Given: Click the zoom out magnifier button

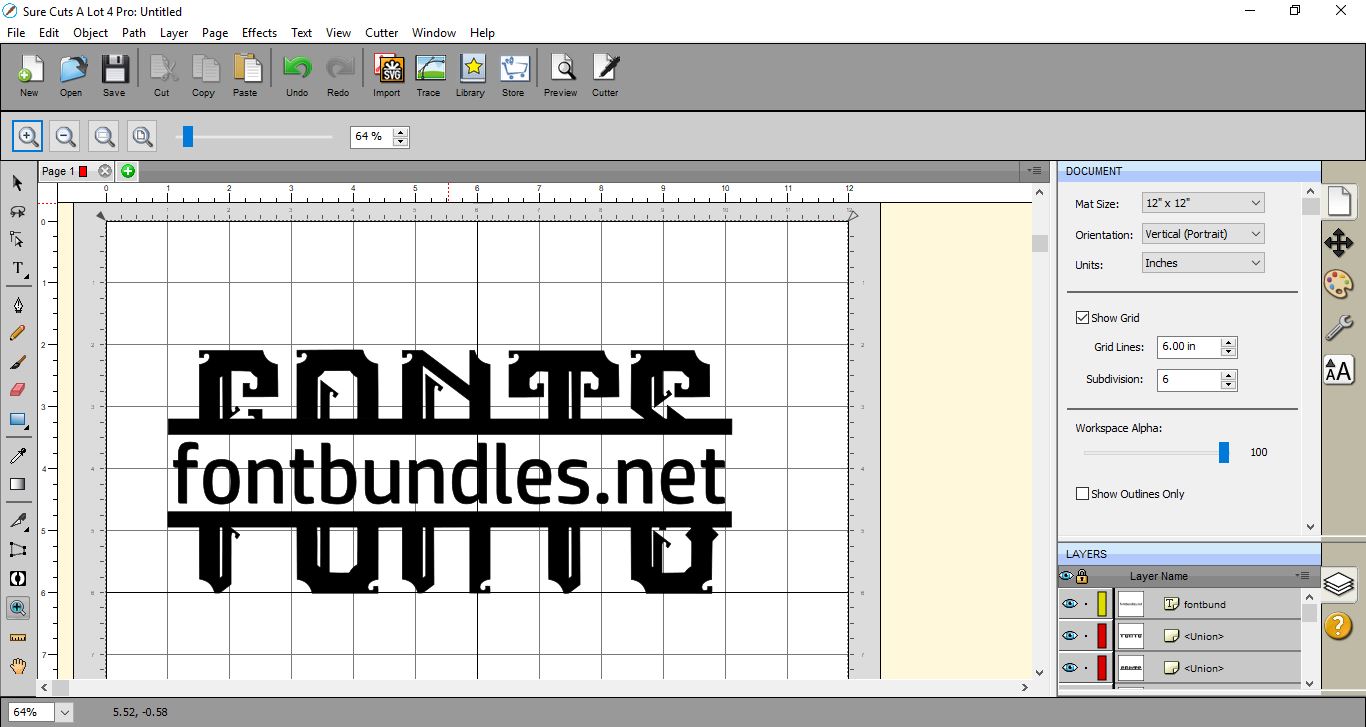Looking at the screenshot, I should pyautogui.click(x=65, y=136).
